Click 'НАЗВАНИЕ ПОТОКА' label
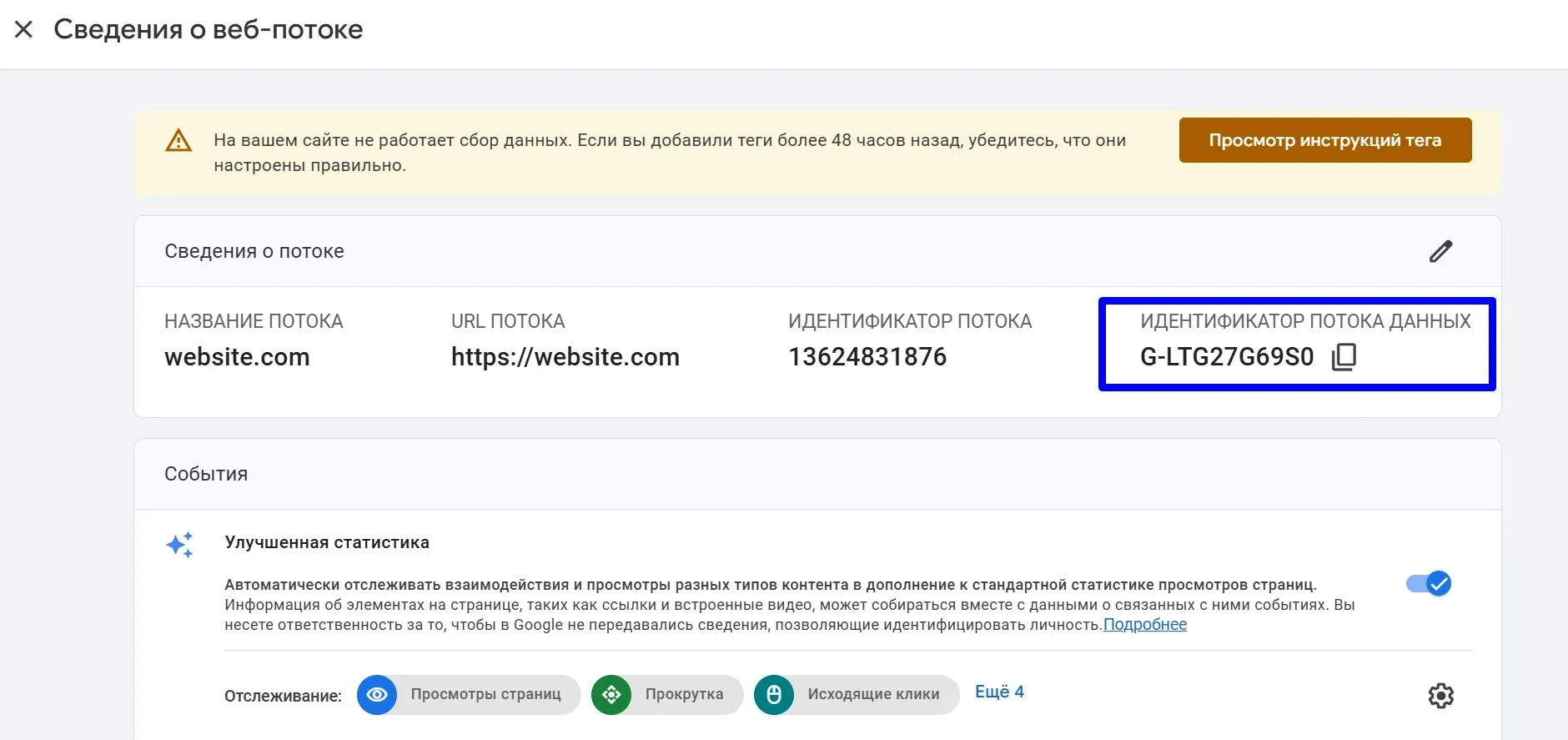 click(254, 321)
